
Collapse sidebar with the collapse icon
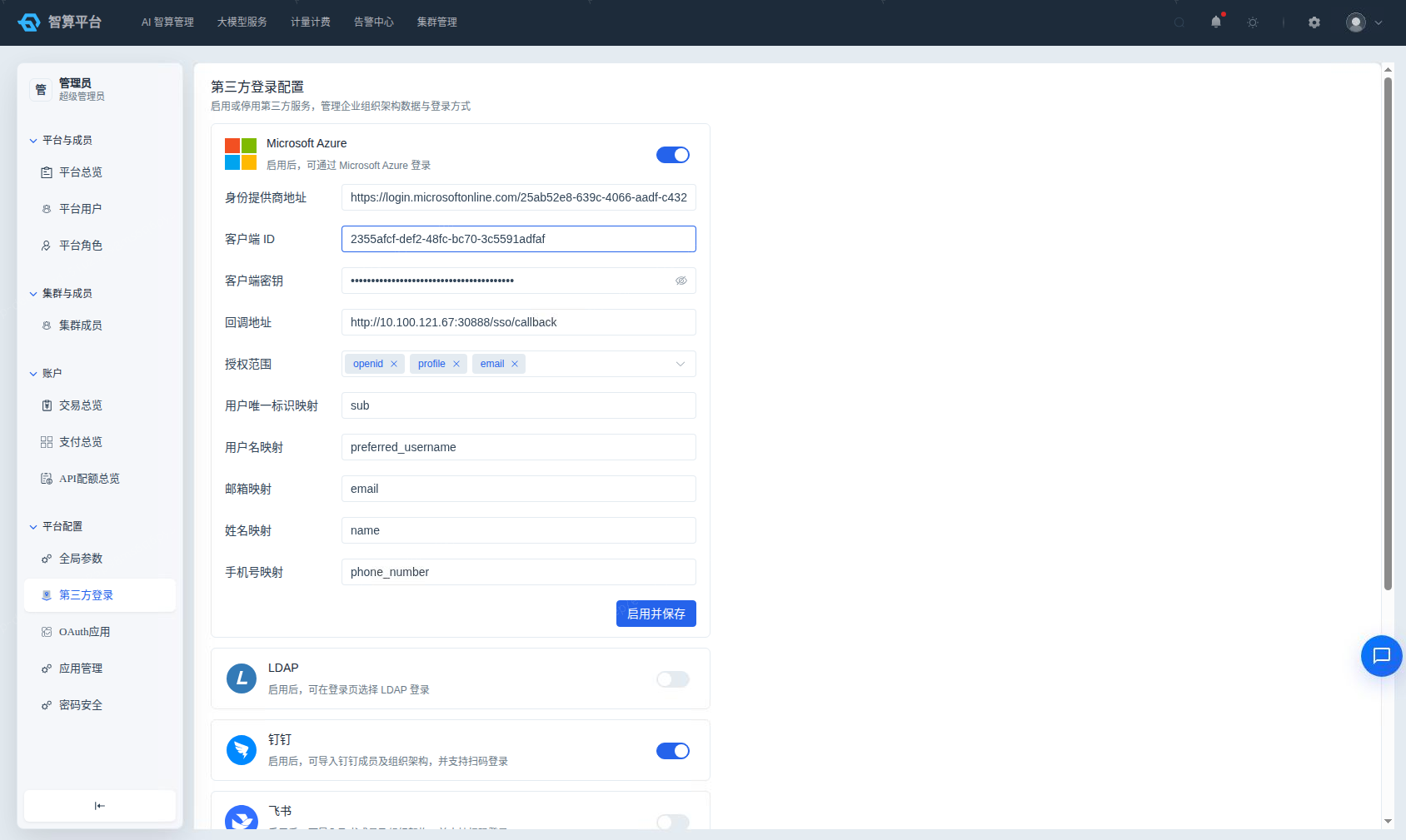(x=100, y=806)
